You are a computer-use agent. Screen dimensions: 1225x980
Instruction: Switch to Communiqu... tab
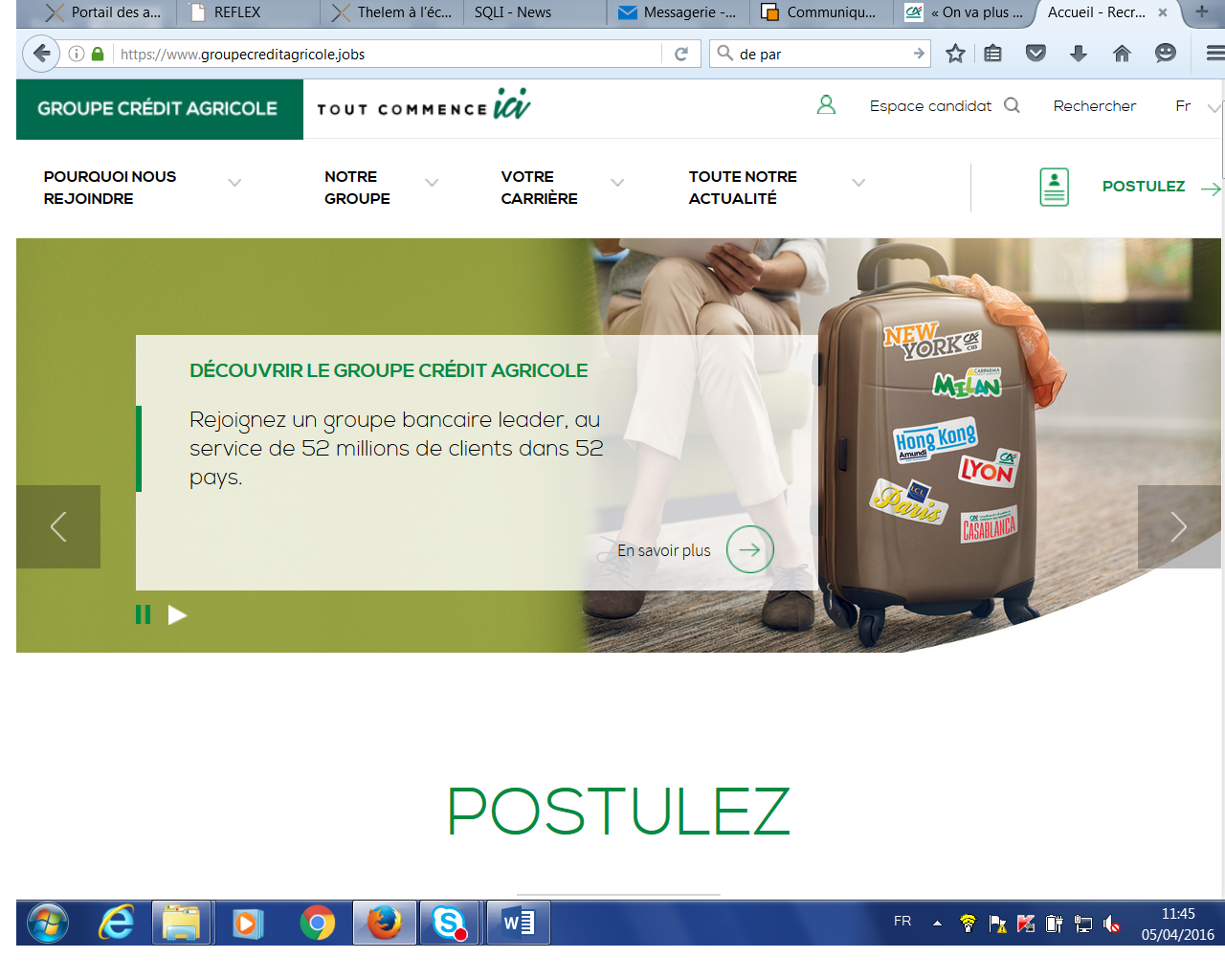click(x=821, y=12)
